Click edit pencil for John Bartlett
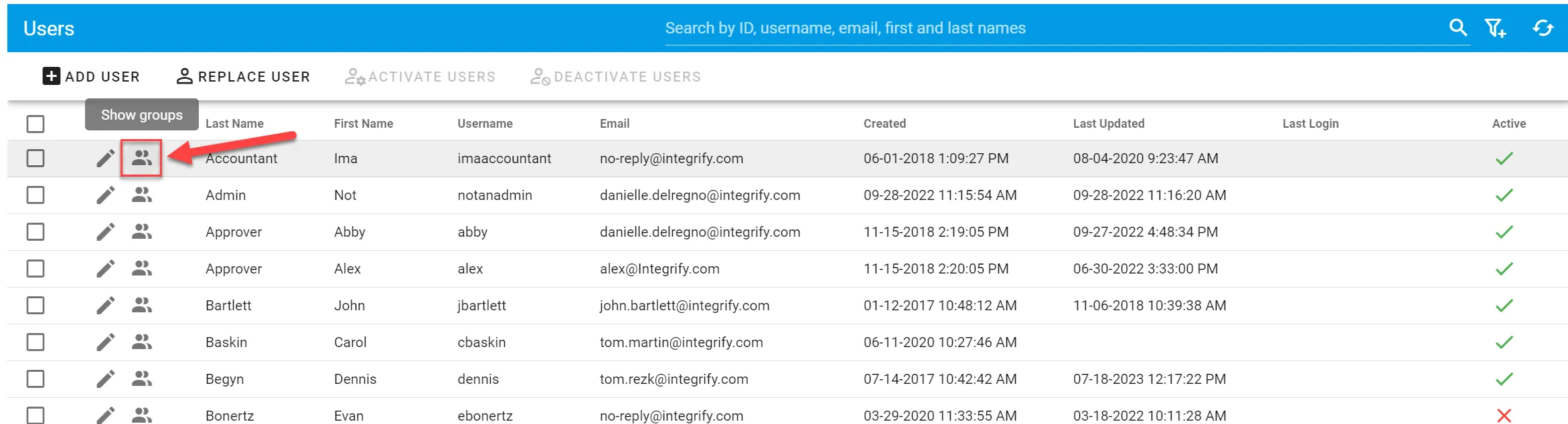The height and width of the screenshot is (424, 1568). click(105, 306)
